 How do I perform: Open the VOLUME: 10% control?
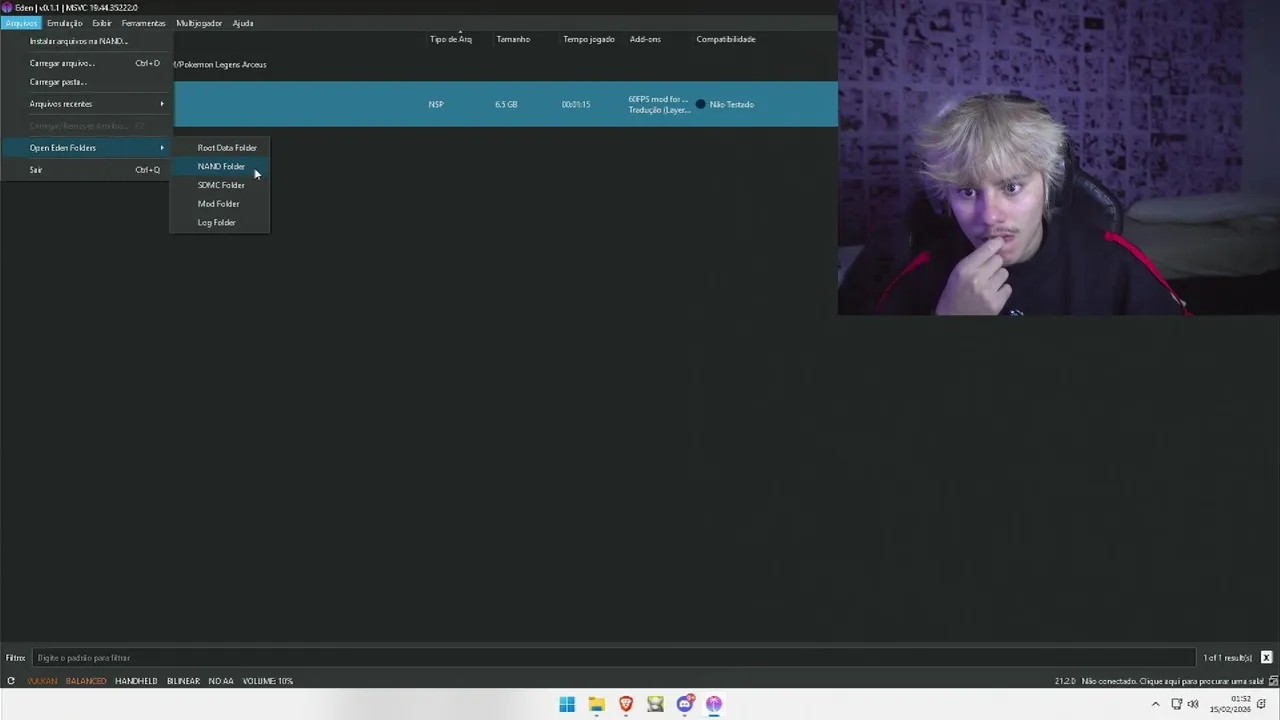[x=268, y=681]
